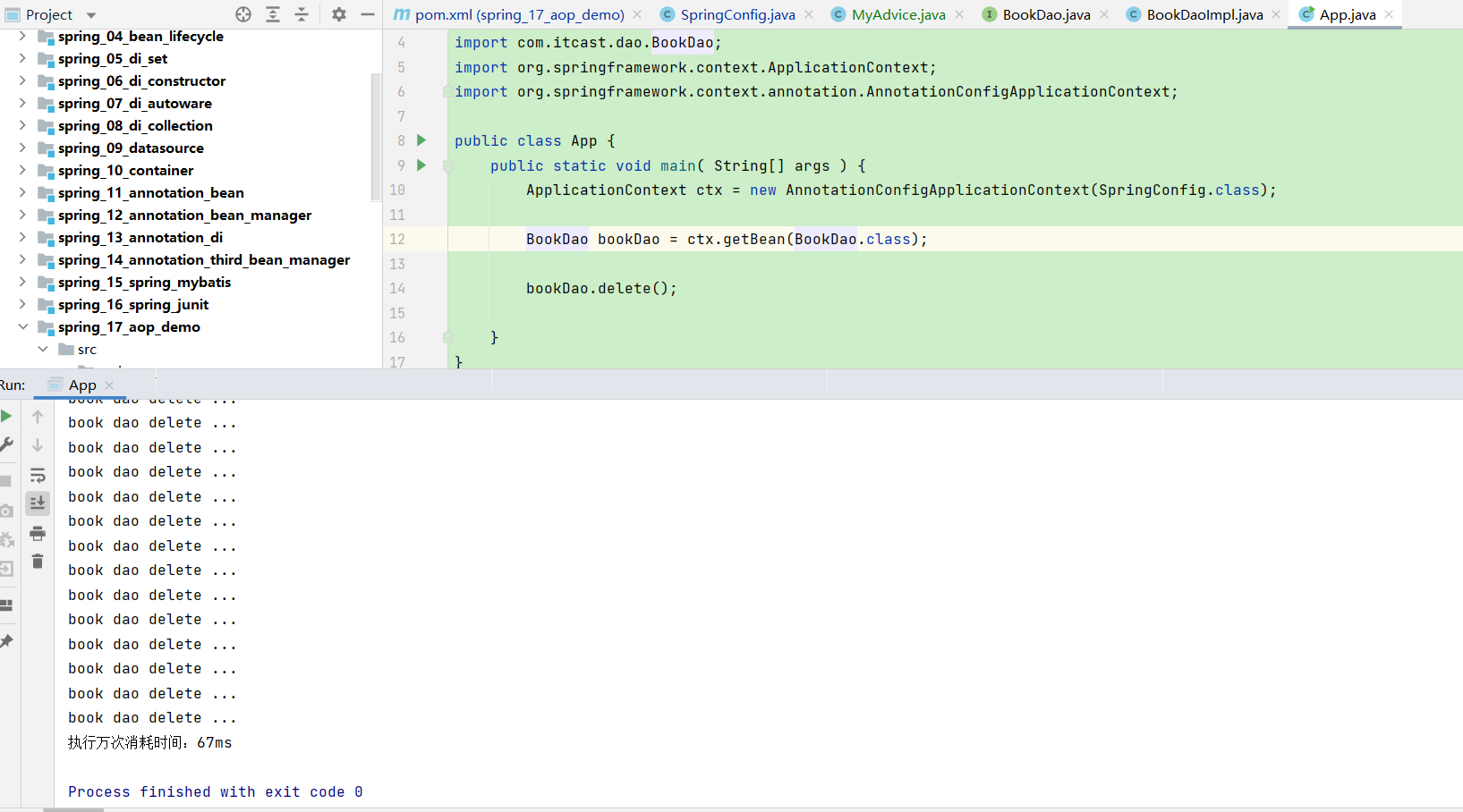Click the '执行万次消耗时间: 67ms' console line
The image size is (1463, 812).
(x=150, y=742)
